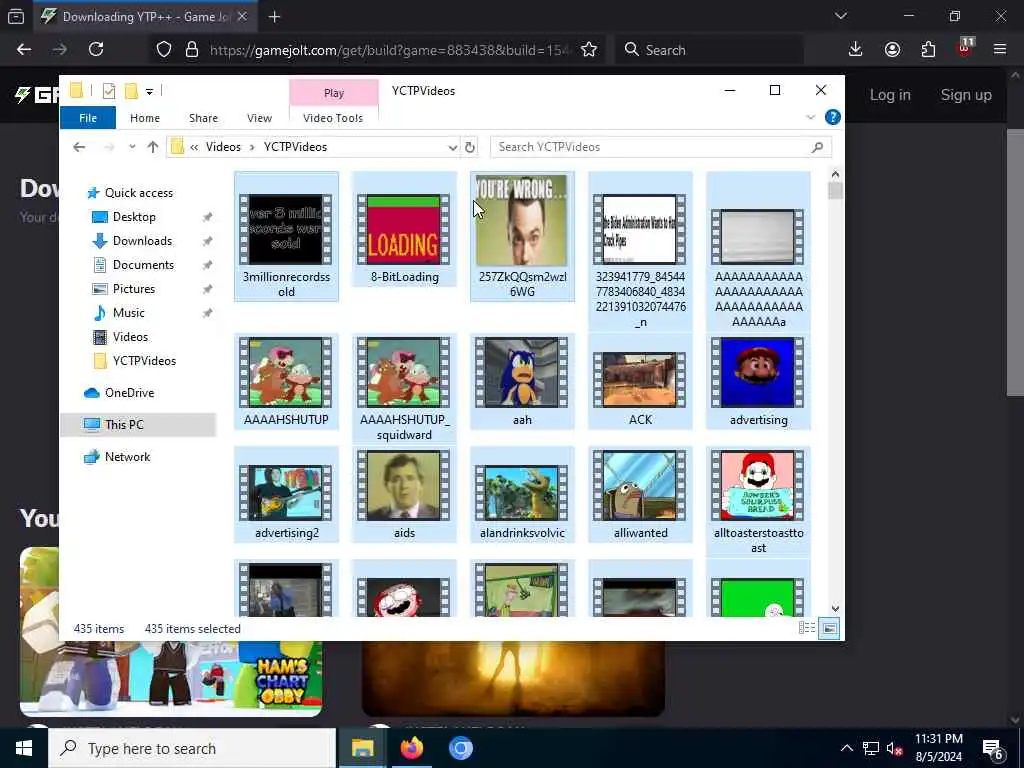This screenshot has height=768, width=1024.
Task: Select OneDrive in navigation pane
Action: point(129,392)
